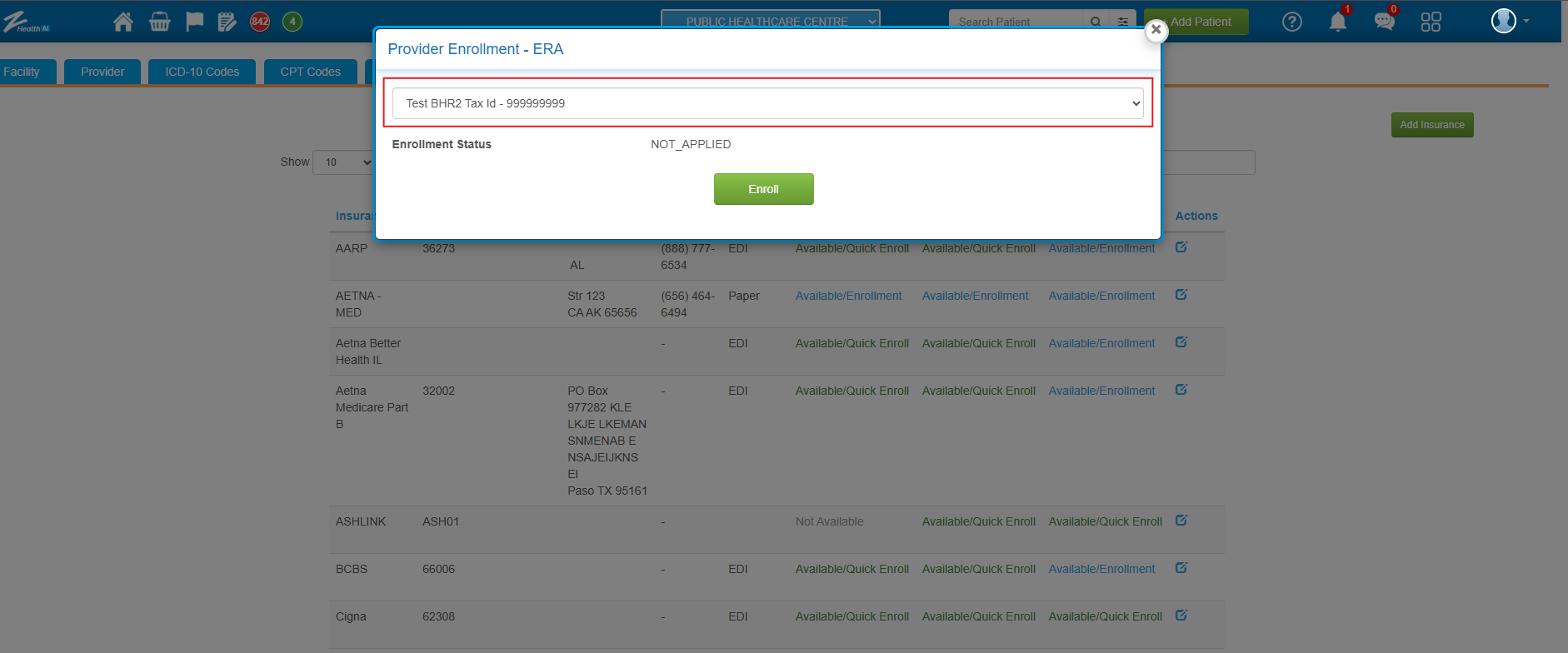Open the help question mark icon

pyautogui.click(x=1291, y=22)
